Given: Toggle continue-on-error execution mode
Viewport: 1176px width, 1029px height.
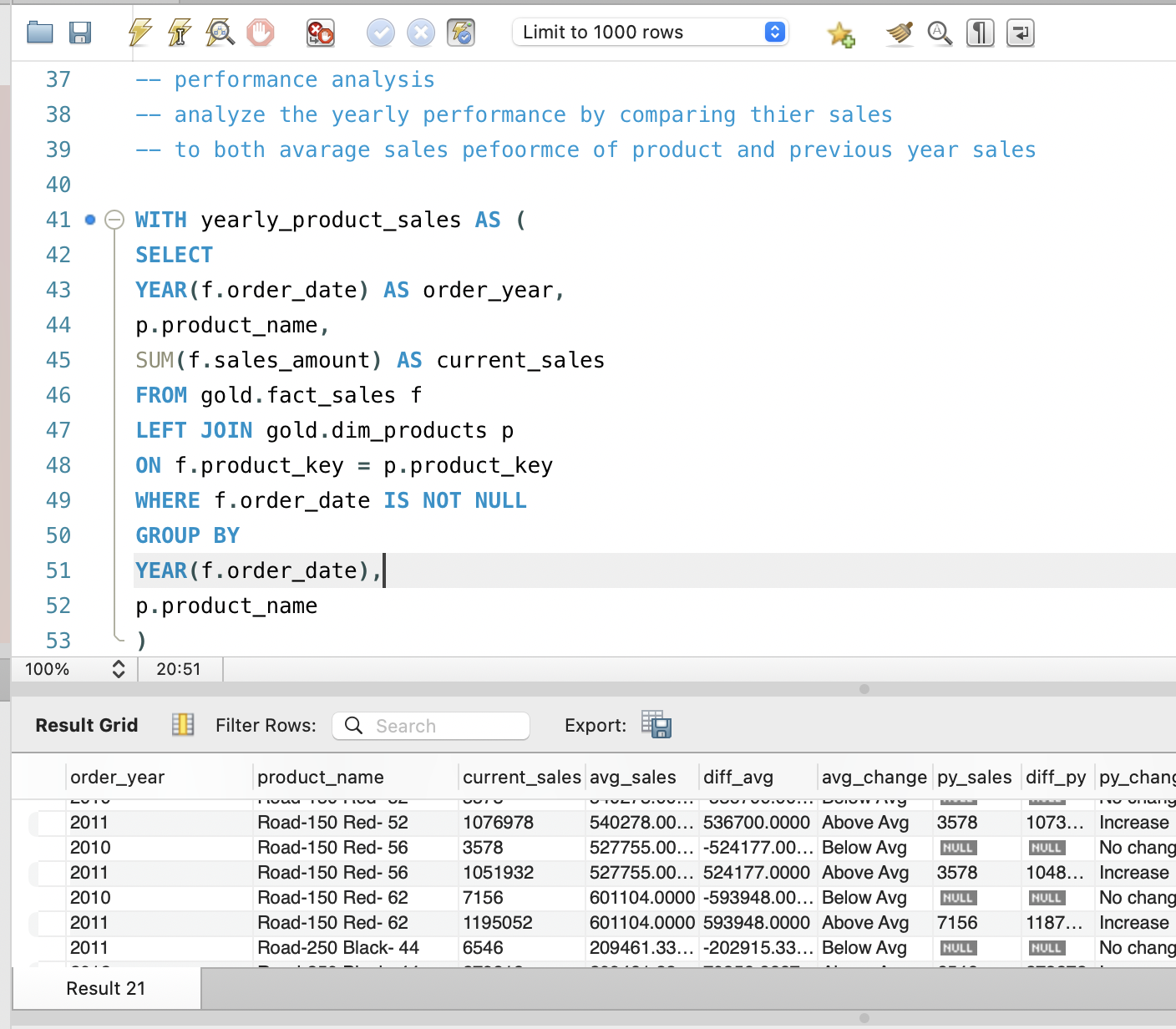Looking at the screenshot, I should (x=321, y=33).
